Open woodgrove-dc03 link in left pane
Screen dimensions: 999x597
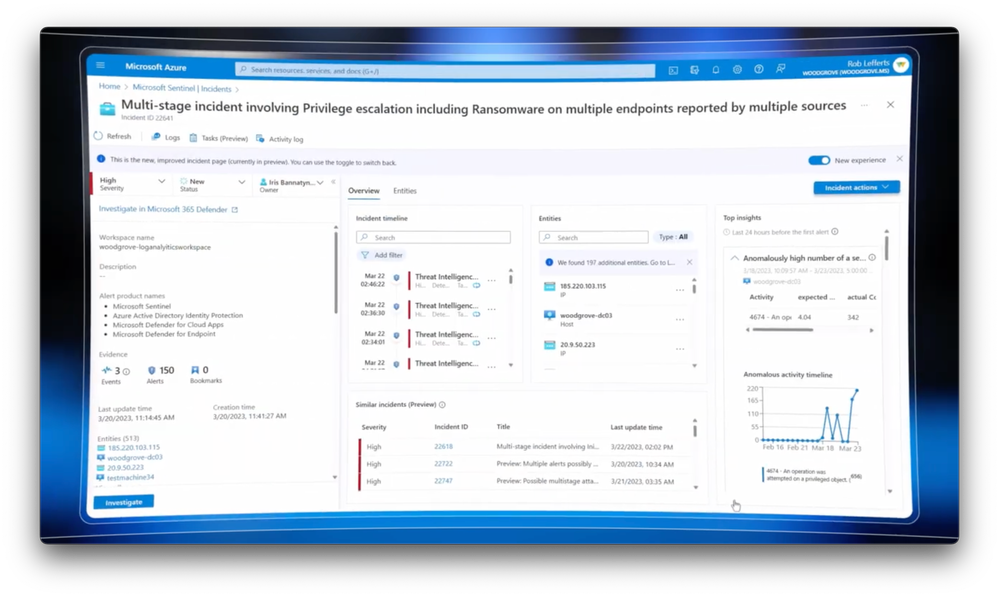point(134,457)
